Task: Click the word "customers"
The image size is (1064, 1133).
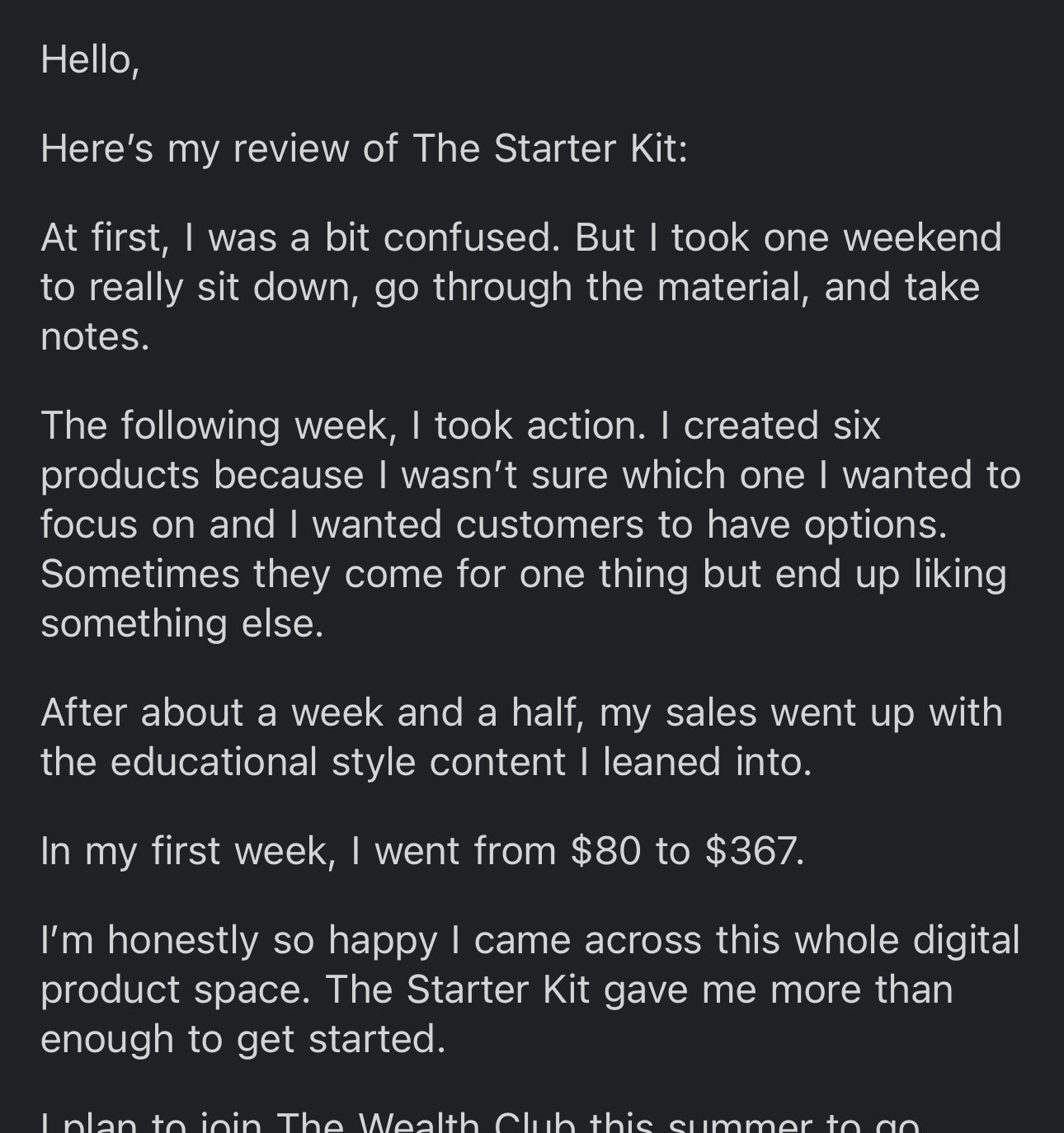Action: tap(549, 524)
